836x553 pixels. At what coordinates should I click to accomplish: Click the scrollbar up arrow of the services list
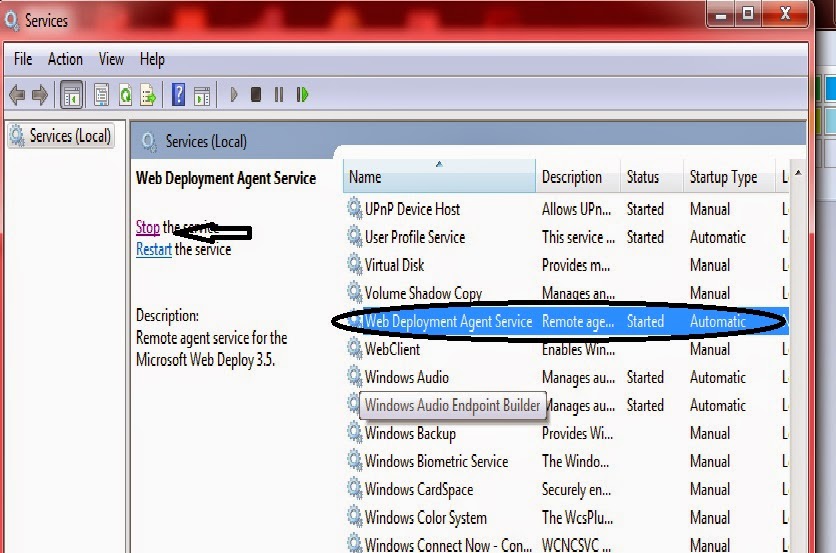pyautogui.click(x=798, y=173)
